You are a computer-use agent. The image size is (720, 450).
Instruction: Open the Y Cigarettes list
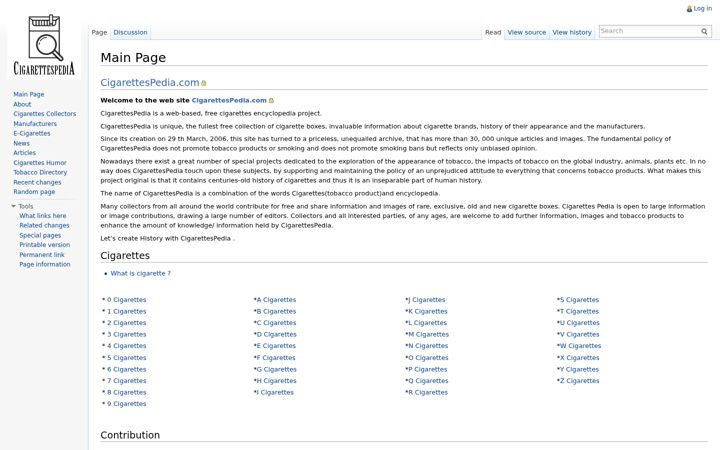point(579,369)
